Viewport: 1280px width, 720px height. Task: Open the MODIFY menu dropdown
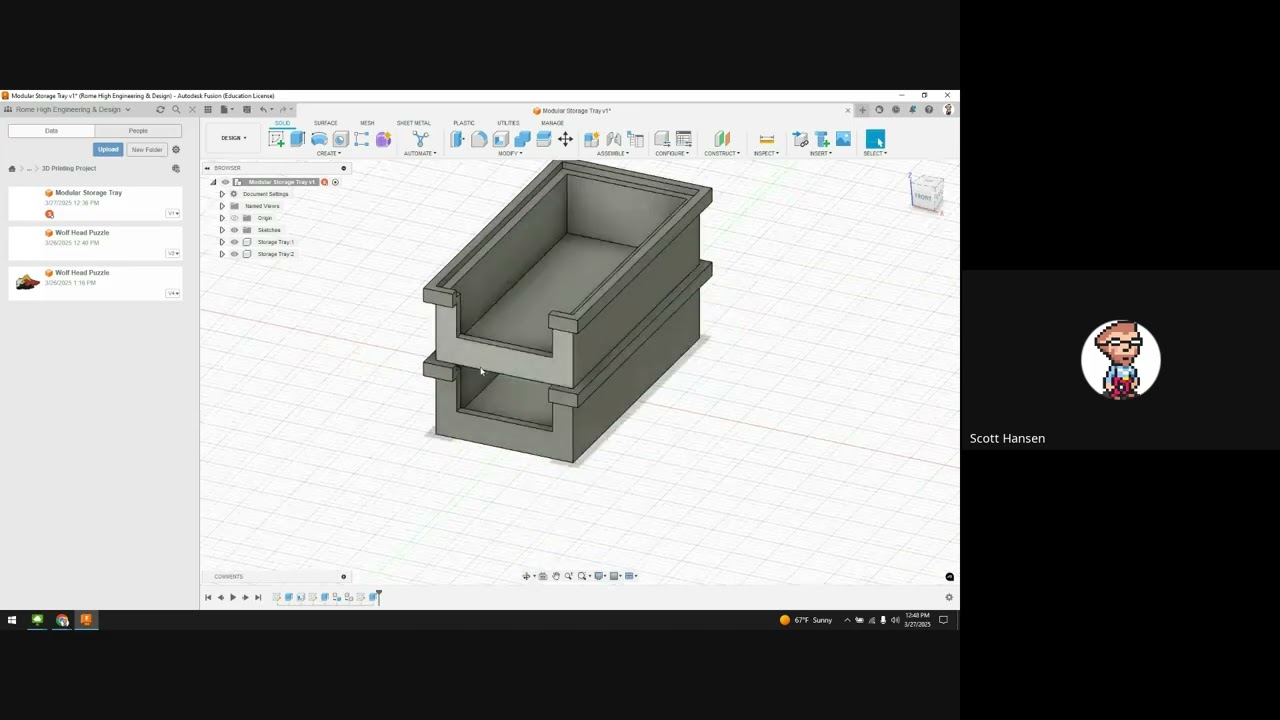point(510,154)
